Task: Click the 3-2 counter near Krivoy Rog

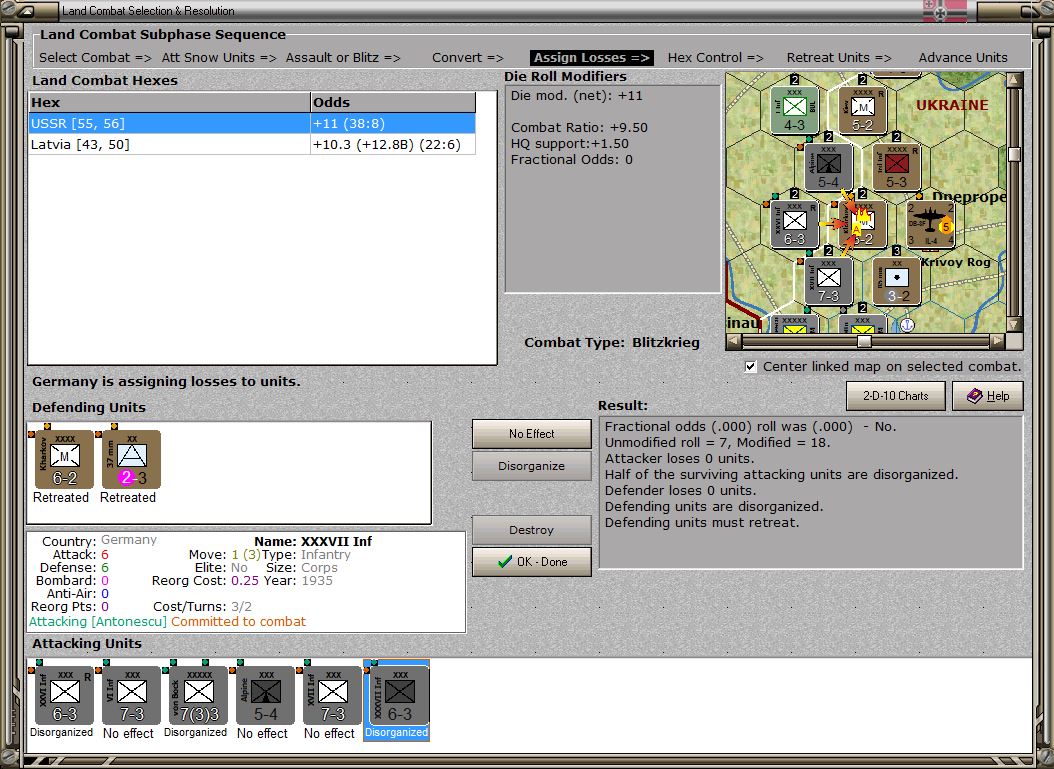Action: (x=896, y=282)
